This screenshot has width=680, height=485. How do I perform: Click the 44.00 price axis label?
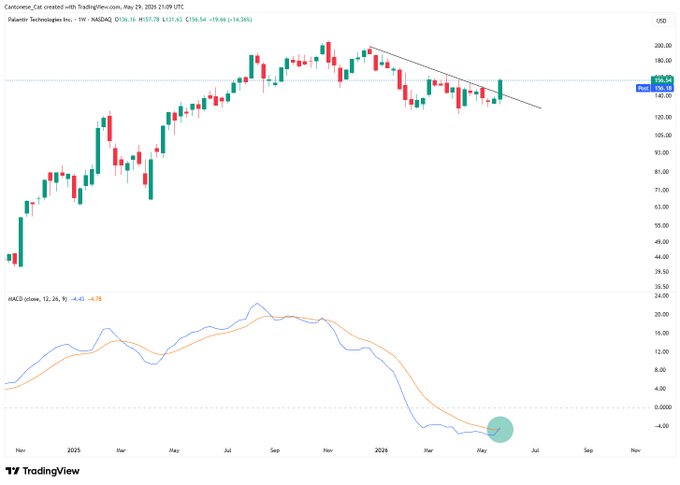(x=664, y=257)
